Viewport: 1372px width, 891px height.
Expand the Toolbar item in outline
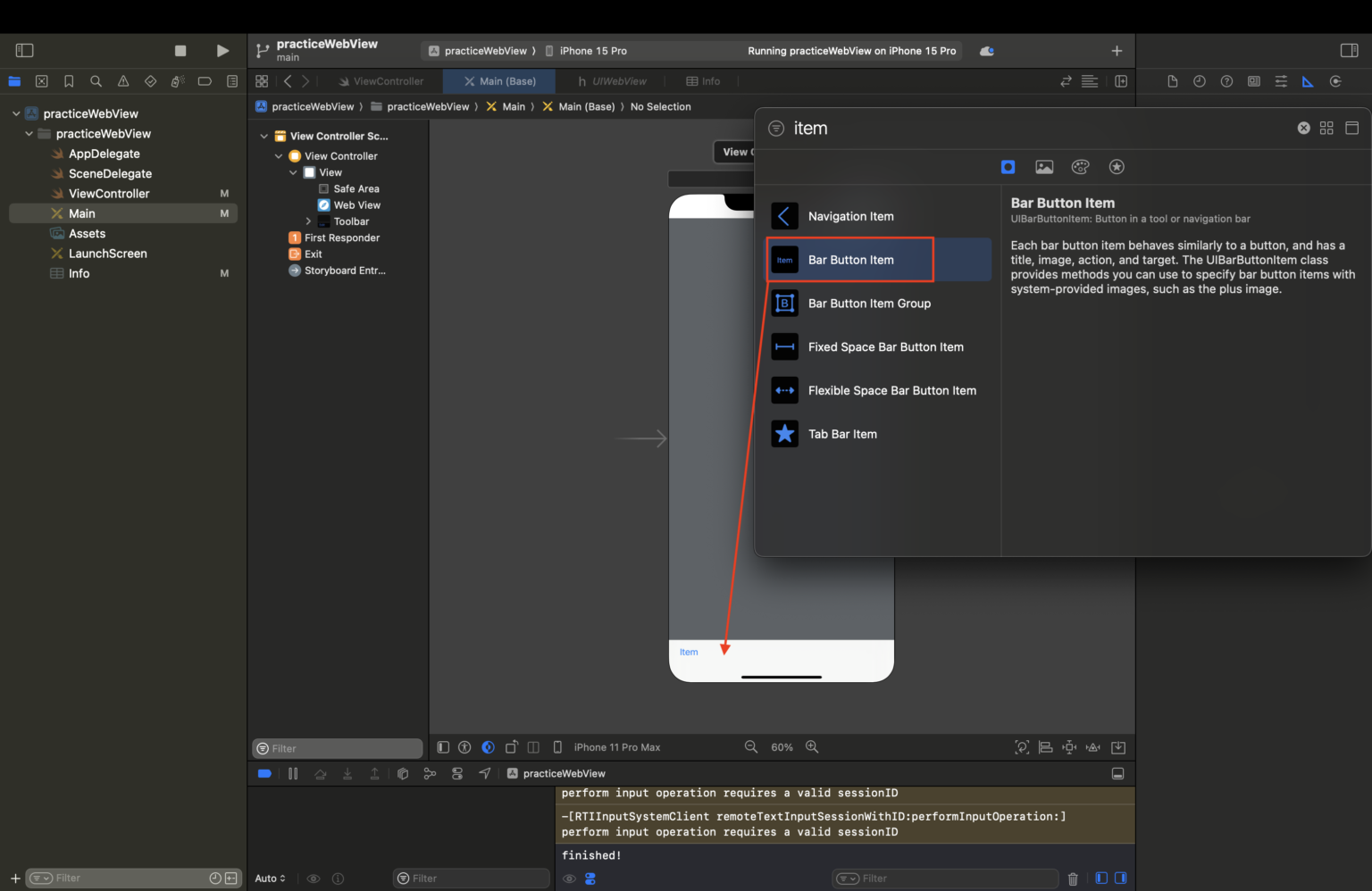(x=308, y=221)
